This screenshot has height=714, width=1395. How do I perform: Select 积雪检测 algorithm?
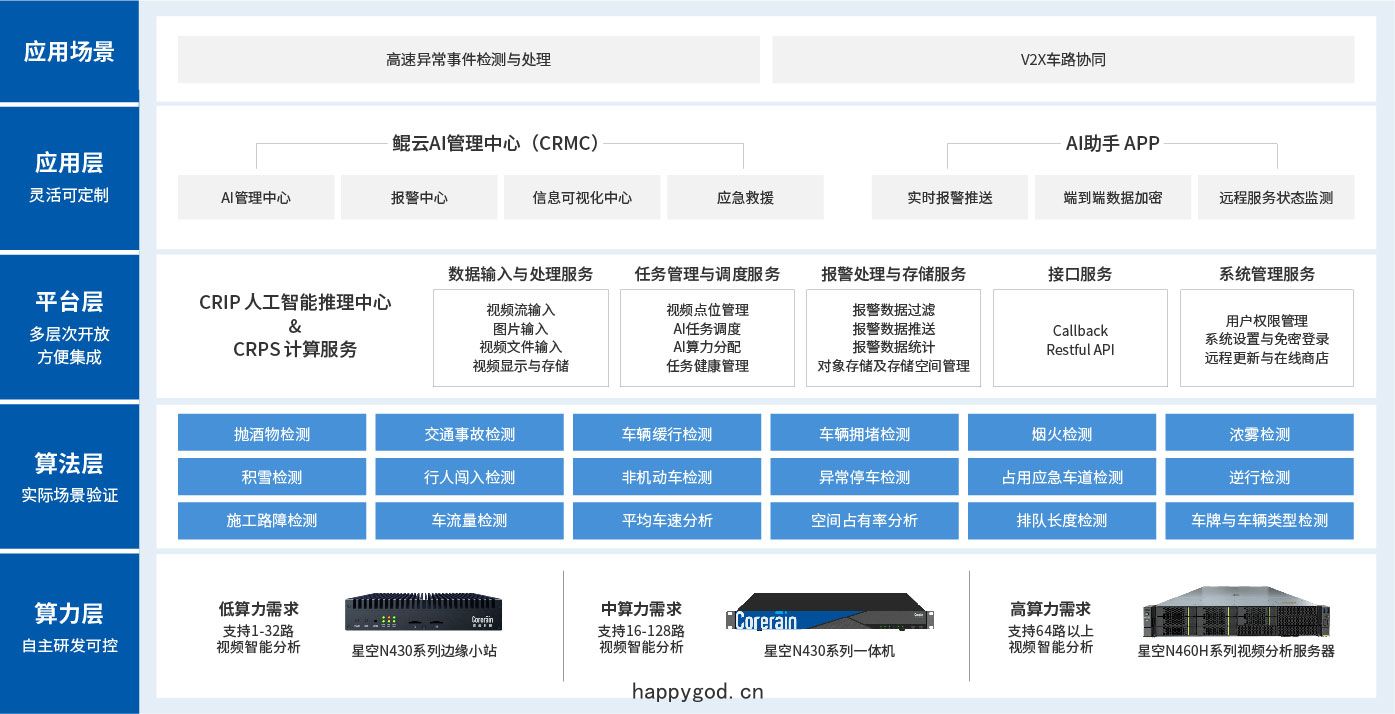point(271,477)
